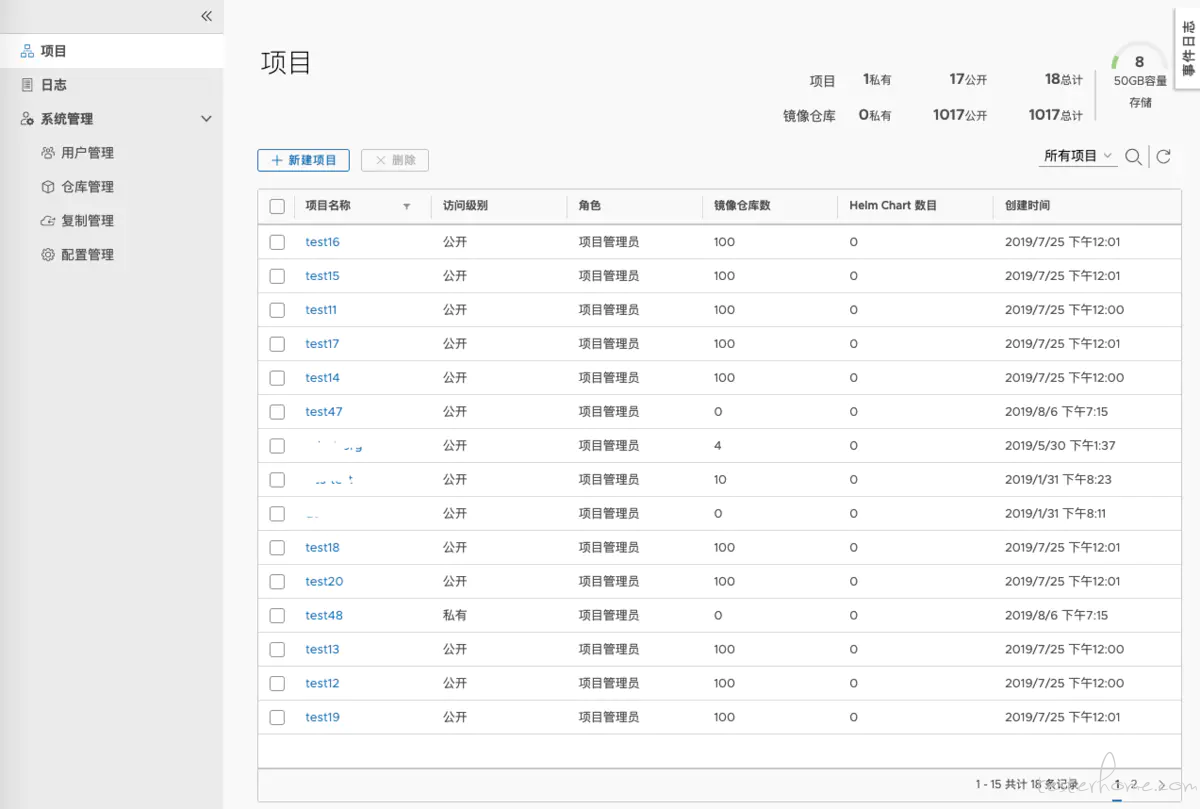
Task: Click the refresh icon
Action: 1163,157
